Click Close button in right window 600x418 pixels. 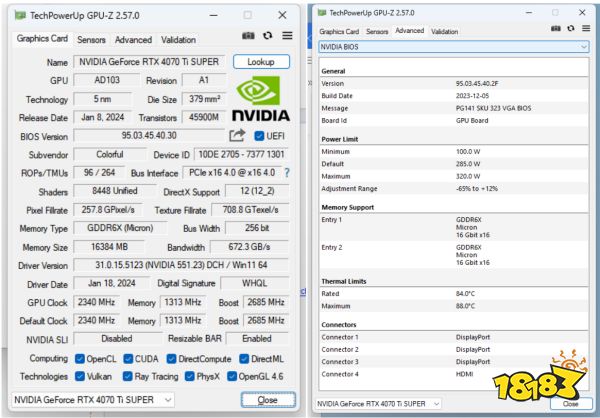point(570,404)
